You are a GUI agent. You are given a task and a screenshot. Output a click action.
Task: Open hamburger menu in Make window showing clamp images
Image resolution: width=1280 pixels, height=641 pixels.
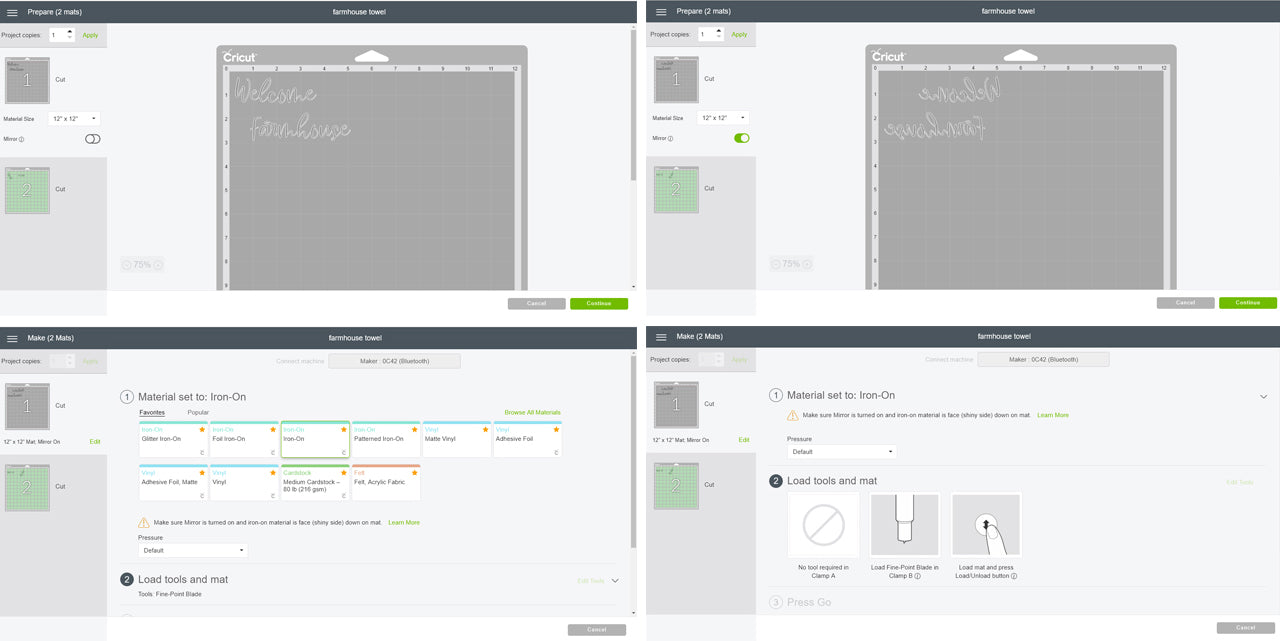click(661, 337)
